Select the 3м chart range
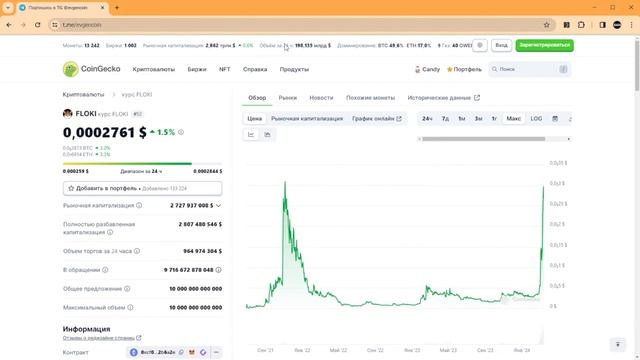The image size is (640, 360). [478, 118]
